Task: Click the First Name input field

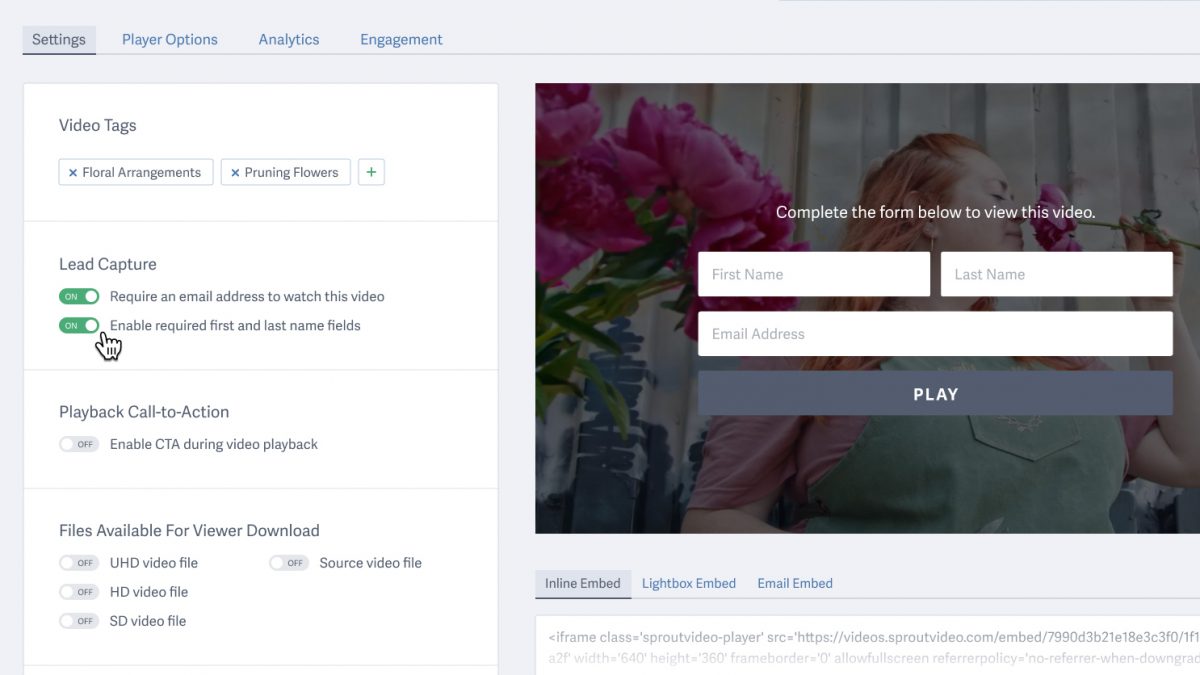Action: point(813,273)
